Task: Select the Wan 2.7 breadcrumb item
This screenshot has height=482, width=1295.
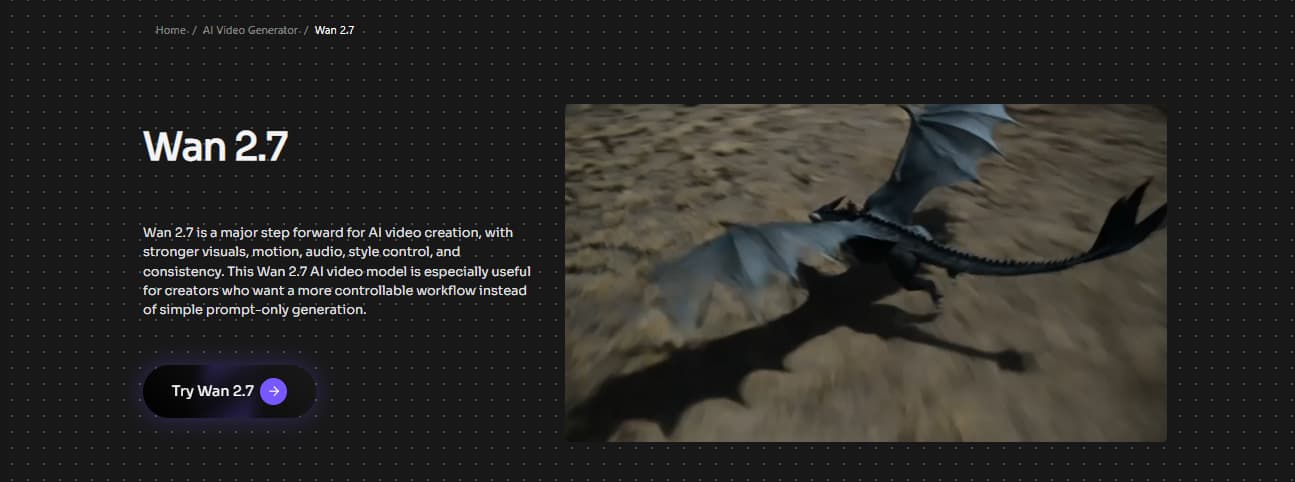Action: [334, 30]
